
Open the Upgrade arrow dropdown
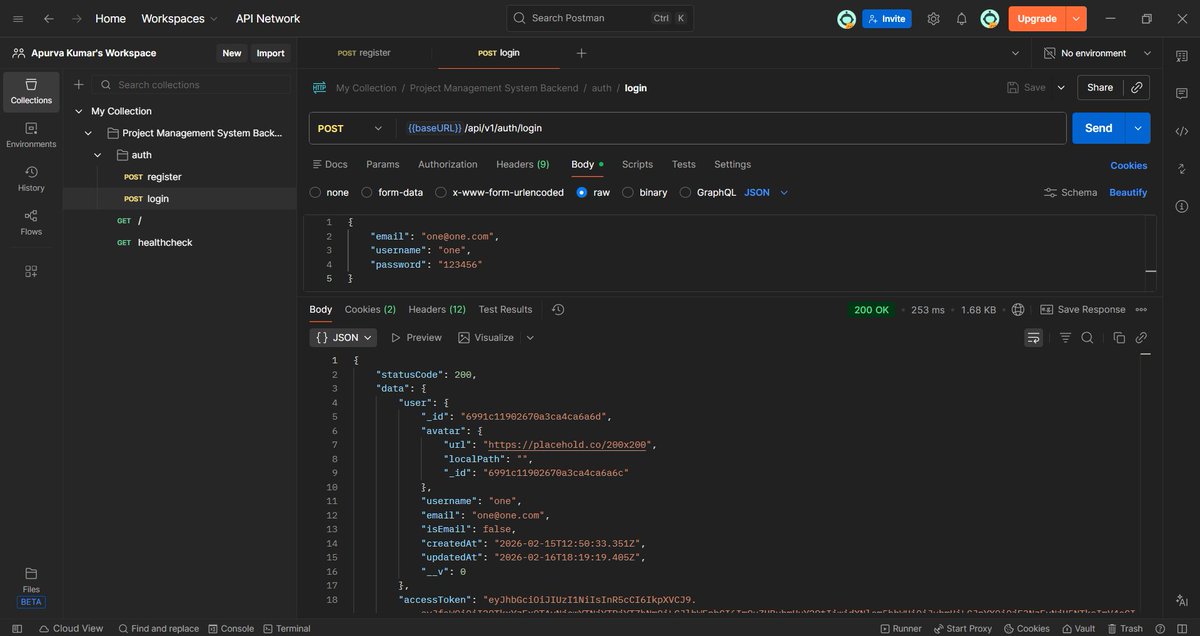(x=1076, y=18)
